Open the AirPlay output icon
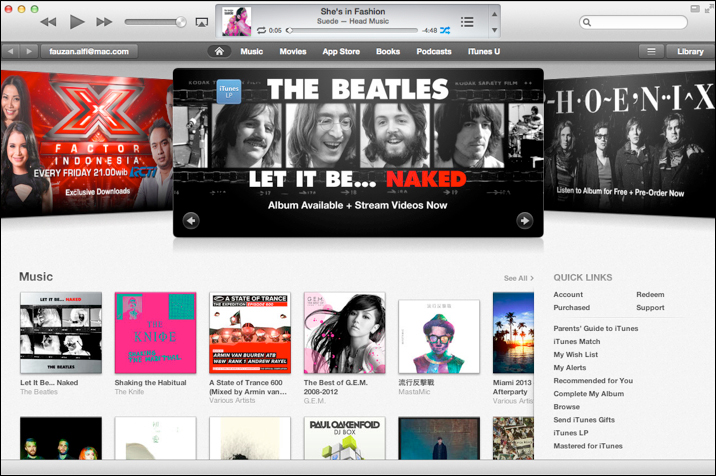 point(202,22)
